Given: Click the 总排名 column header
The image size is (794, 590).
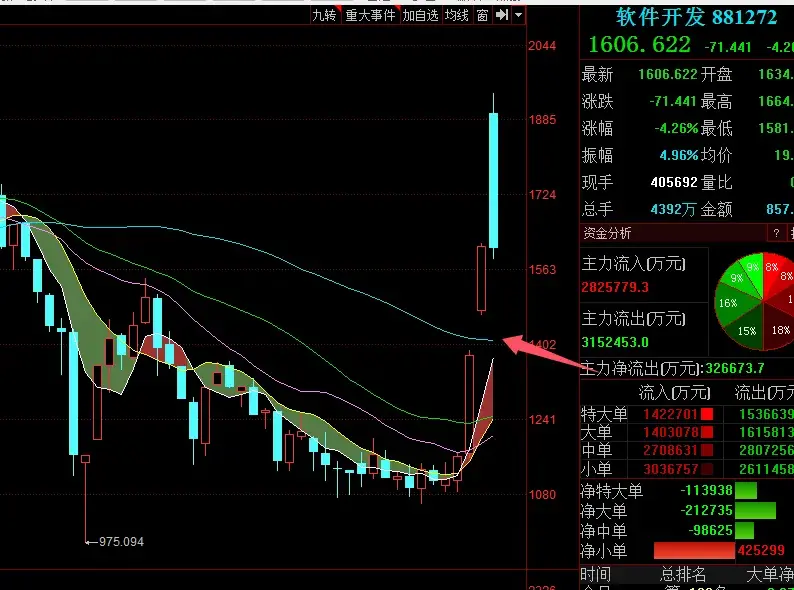Looking at the screenshot, I should tap(682, 574).
